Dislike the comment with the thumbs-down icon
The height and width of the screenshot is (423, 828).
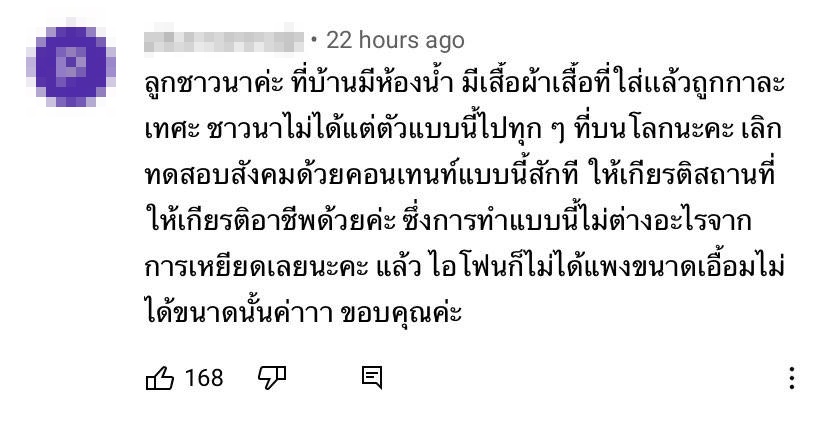click(272, 378)
